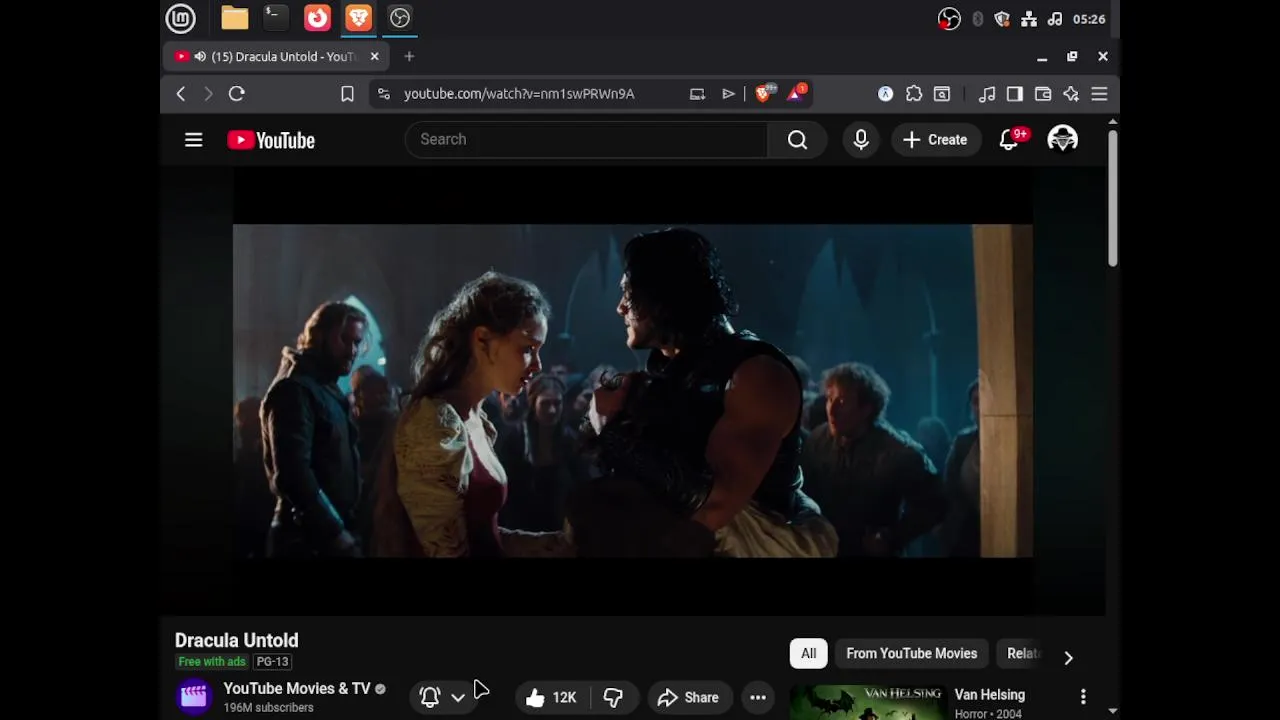This screenshot has width=1280, height=720.
Task: Reload the YouTube page
Action: 237,94
